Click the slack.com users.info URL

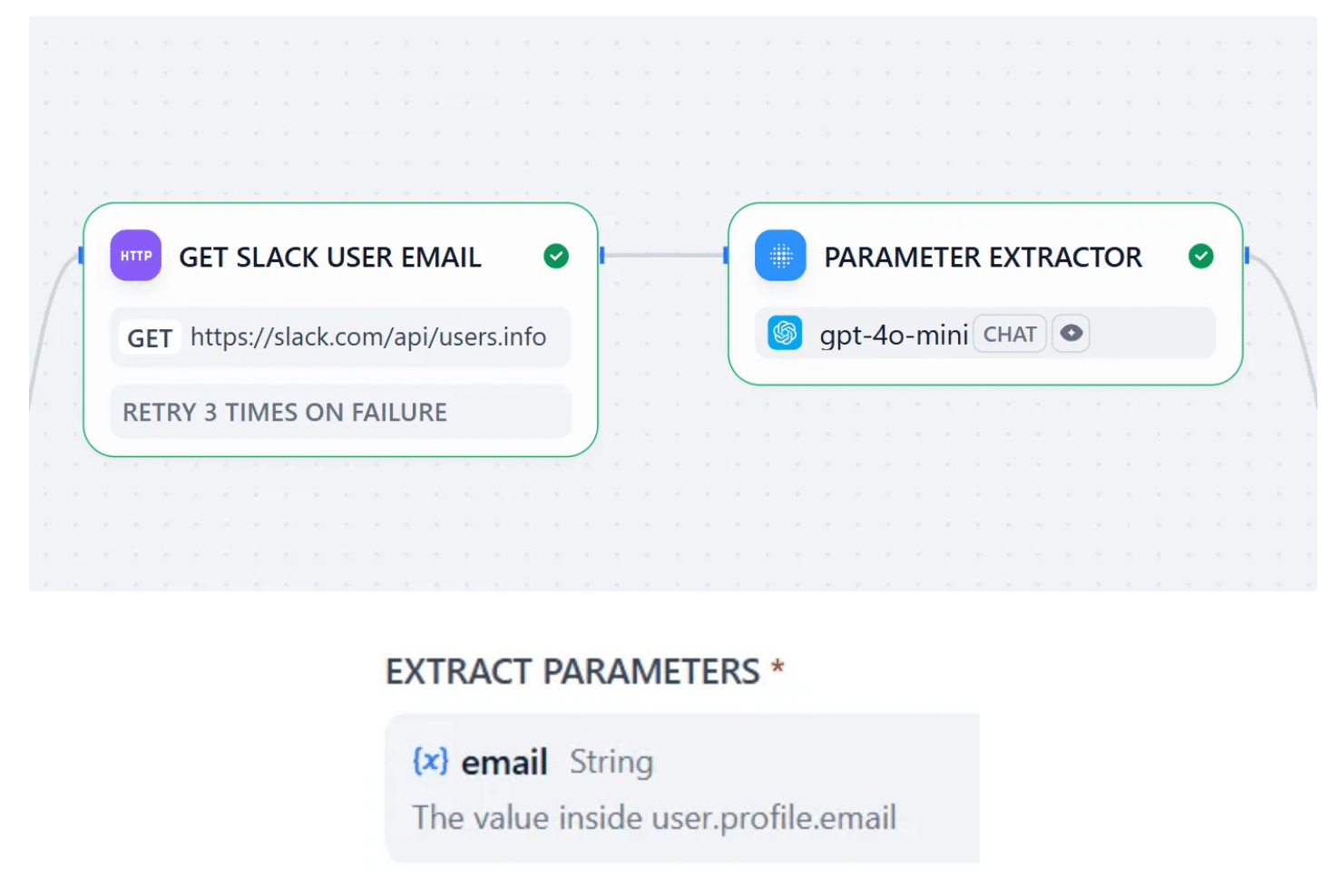[x=368, y=337]
